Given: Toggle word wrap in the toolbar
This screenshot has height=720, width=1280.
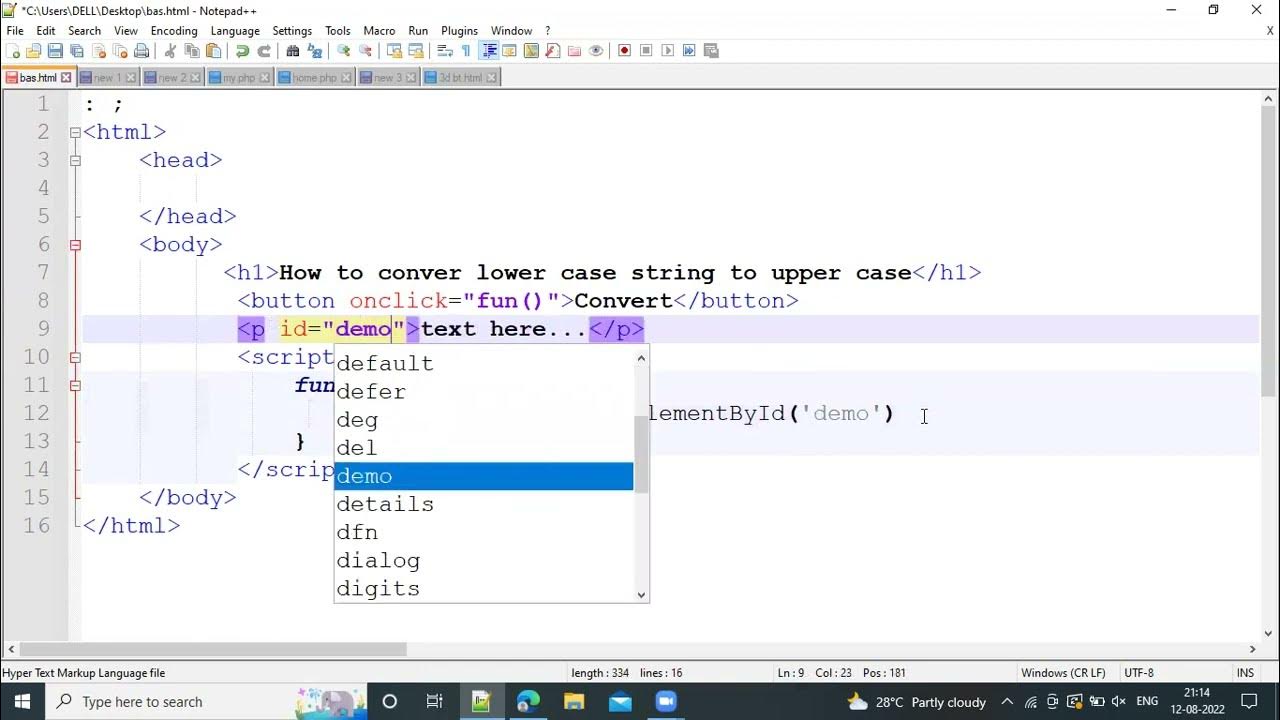Looking at the screenshot, I should (x=444, y=50).
